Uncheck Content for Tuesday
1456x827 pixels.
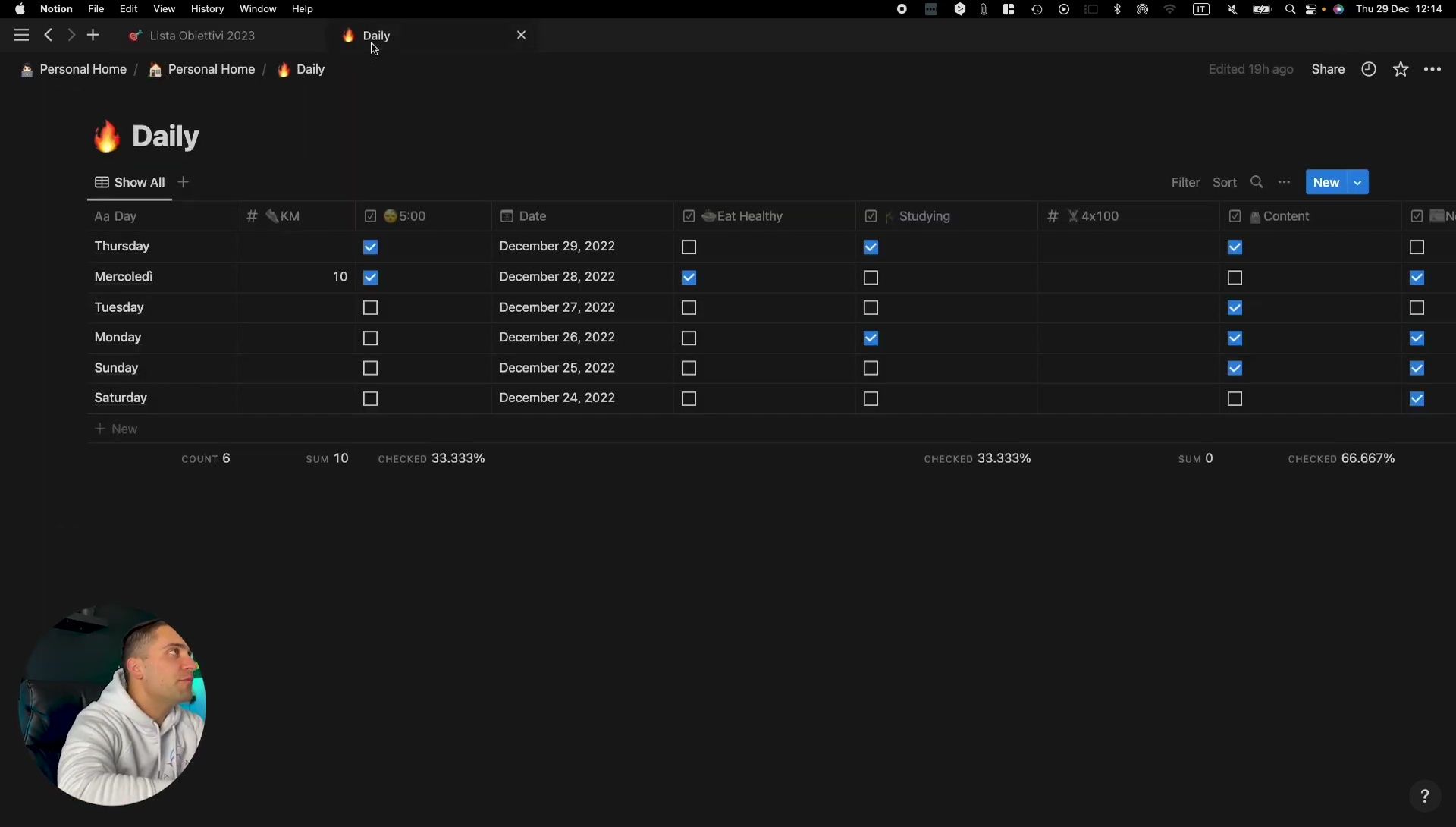tap(1235, 308)
